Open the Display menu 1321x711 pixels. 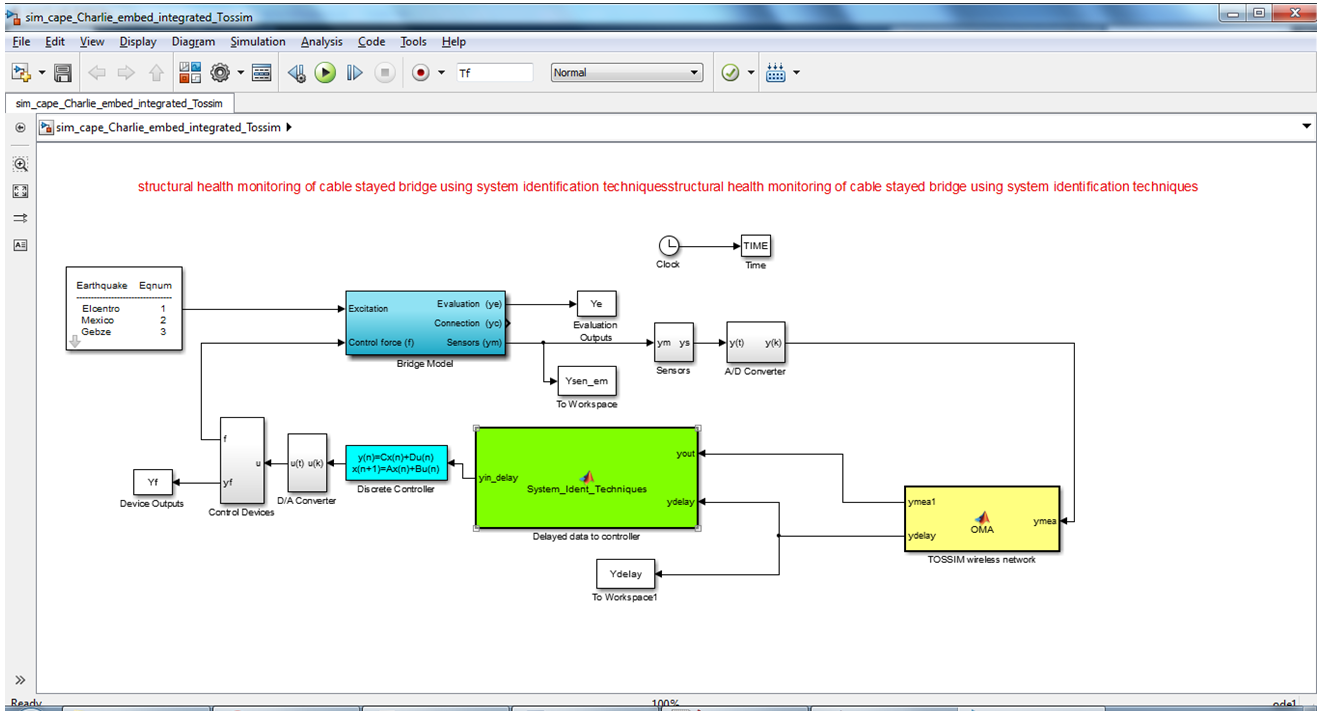coord(138,42)
